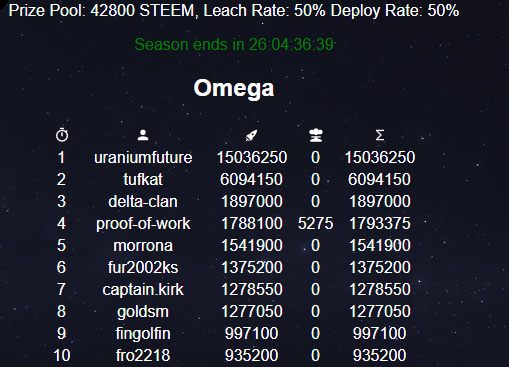Viewport: 509px width, 367px height.
Task: Click the green season countdown timer
Action: click(234, 44)
